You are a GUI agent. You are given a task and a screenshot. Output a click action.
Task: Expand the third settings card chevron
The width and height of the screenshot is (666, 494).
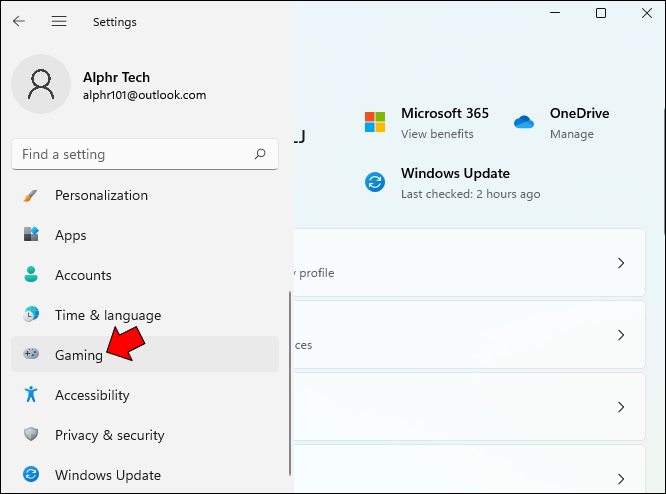click(621, 407)
